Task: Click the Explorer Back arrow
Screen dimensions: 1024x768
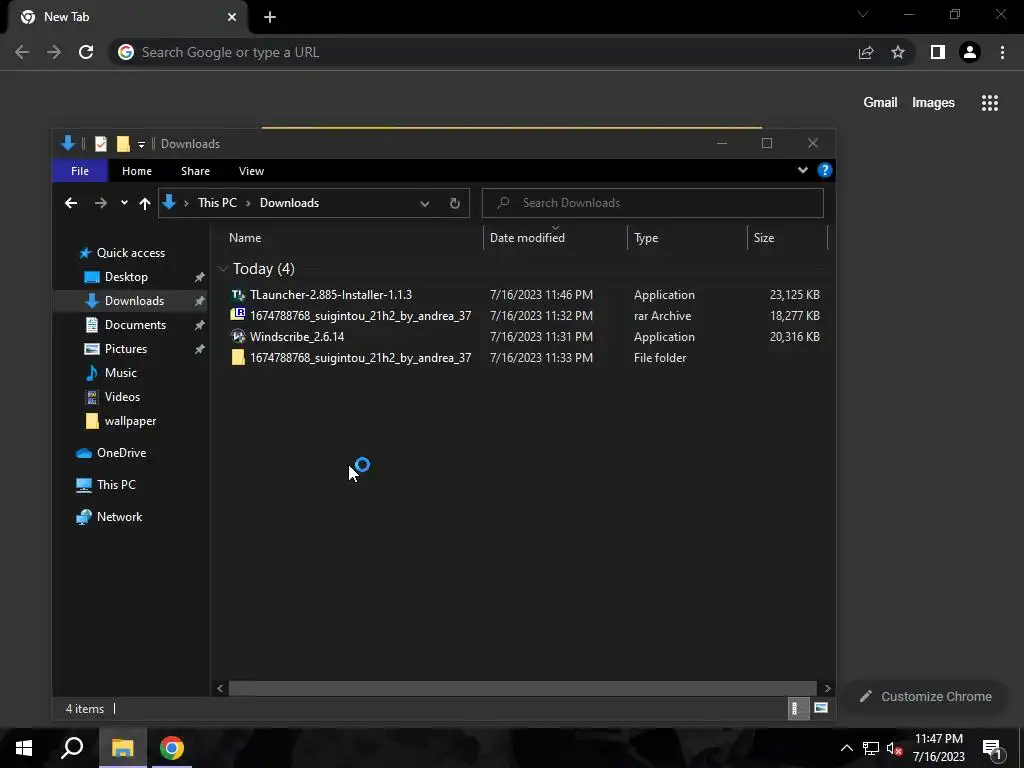Action: (71, 203)
